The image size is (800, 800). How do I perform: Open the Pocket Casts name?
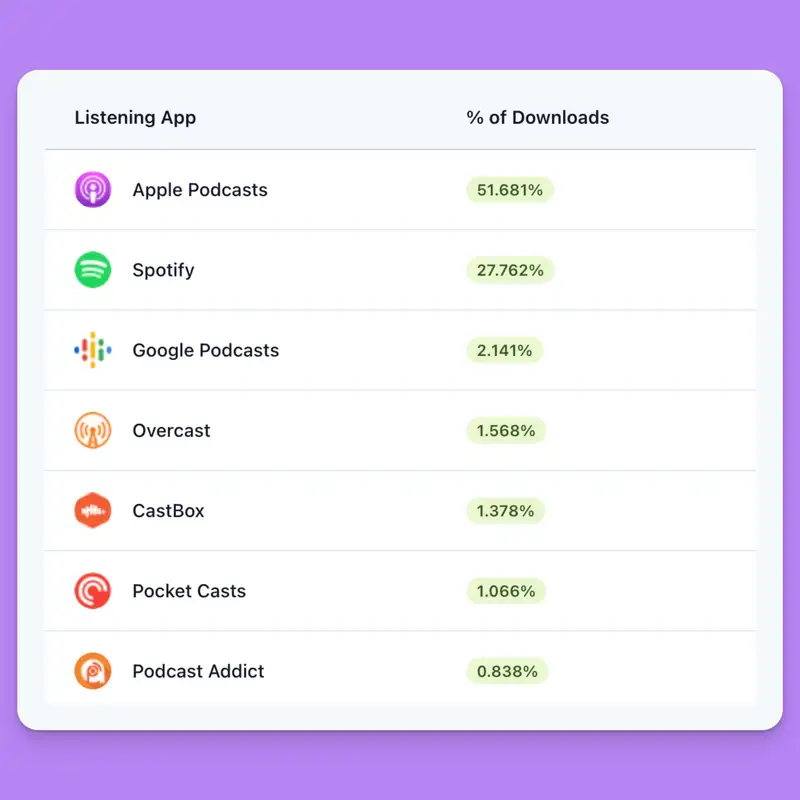(x=189, y=591)
